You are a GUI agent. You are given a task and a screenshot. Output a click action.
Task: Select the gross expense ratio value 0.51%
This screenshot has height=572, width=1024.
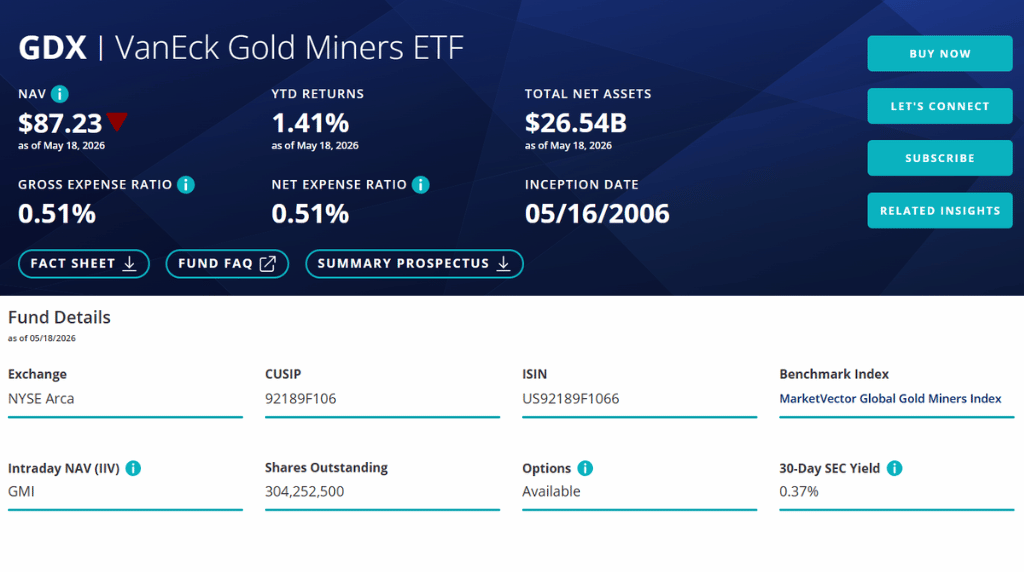point(57,214)
